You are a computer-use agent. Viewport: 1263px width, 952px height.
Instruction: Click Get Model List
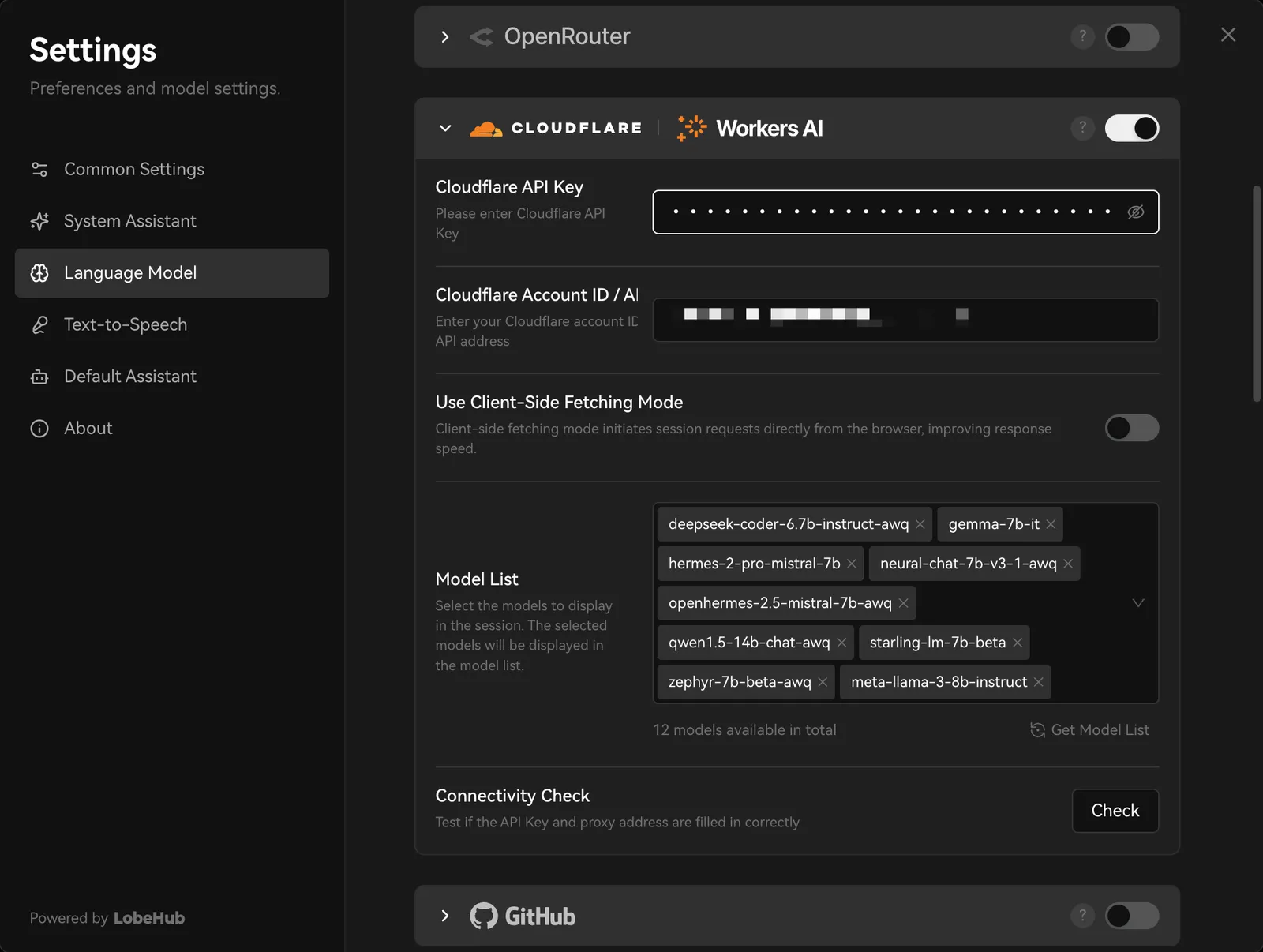[x=1090, y=730]
